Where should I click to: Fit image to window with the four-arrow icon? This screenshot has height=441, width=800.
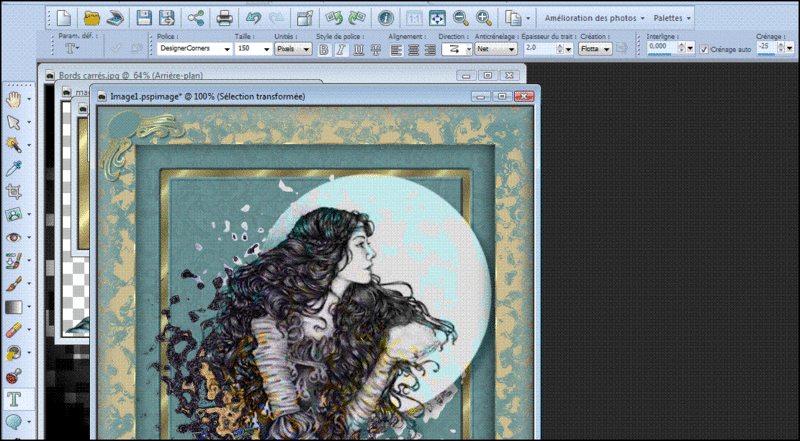437,18
